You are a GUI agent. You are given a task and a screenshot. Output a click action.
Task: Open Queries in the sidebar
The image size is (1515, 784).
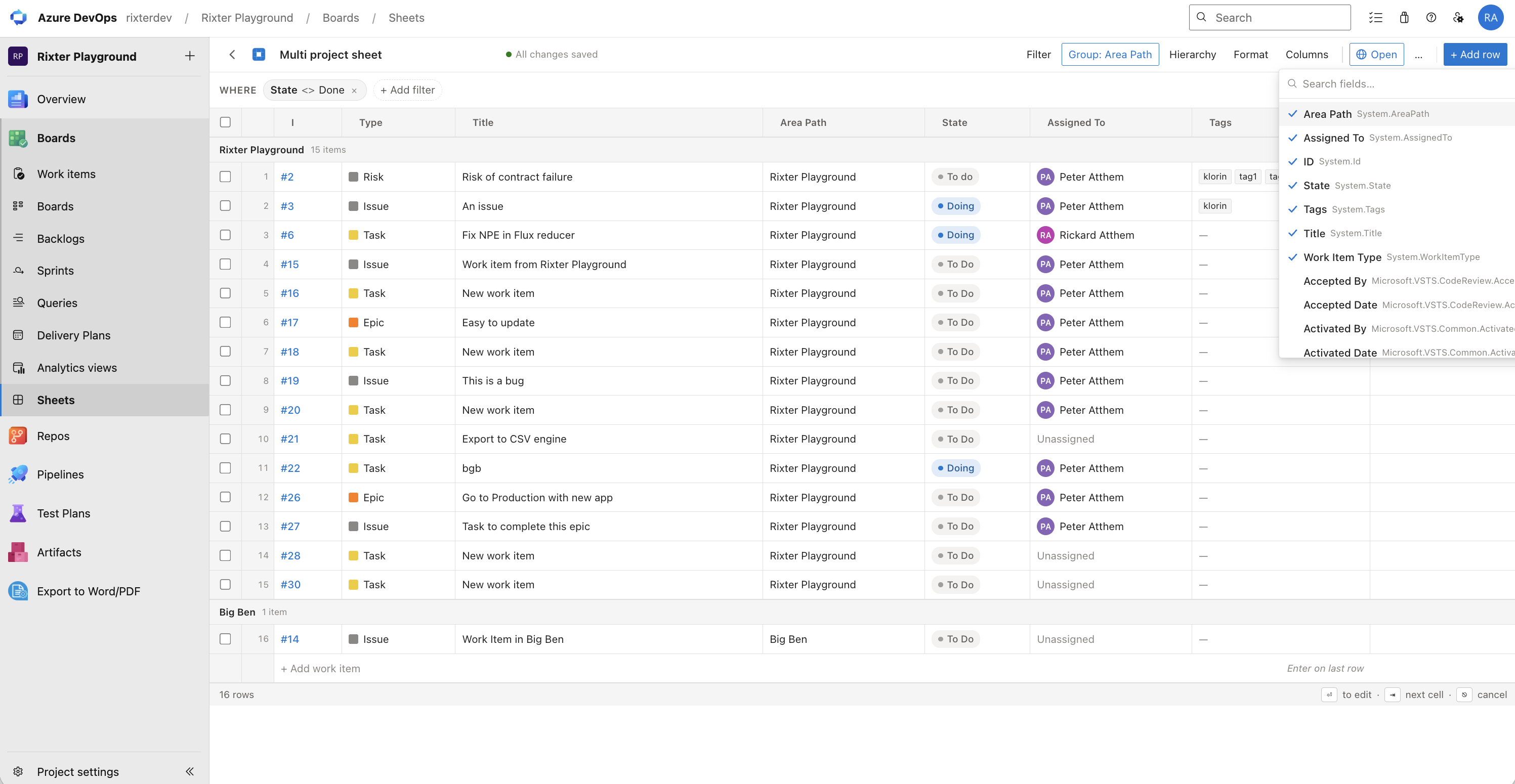(105, 302)
